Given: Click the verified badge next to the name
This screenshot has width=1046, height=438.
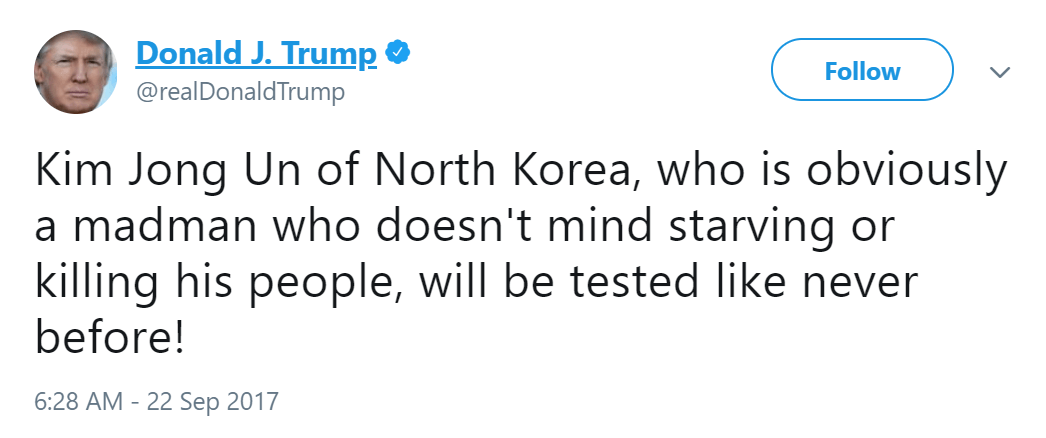Looking at the screenshot, I should tap(397, 52).
